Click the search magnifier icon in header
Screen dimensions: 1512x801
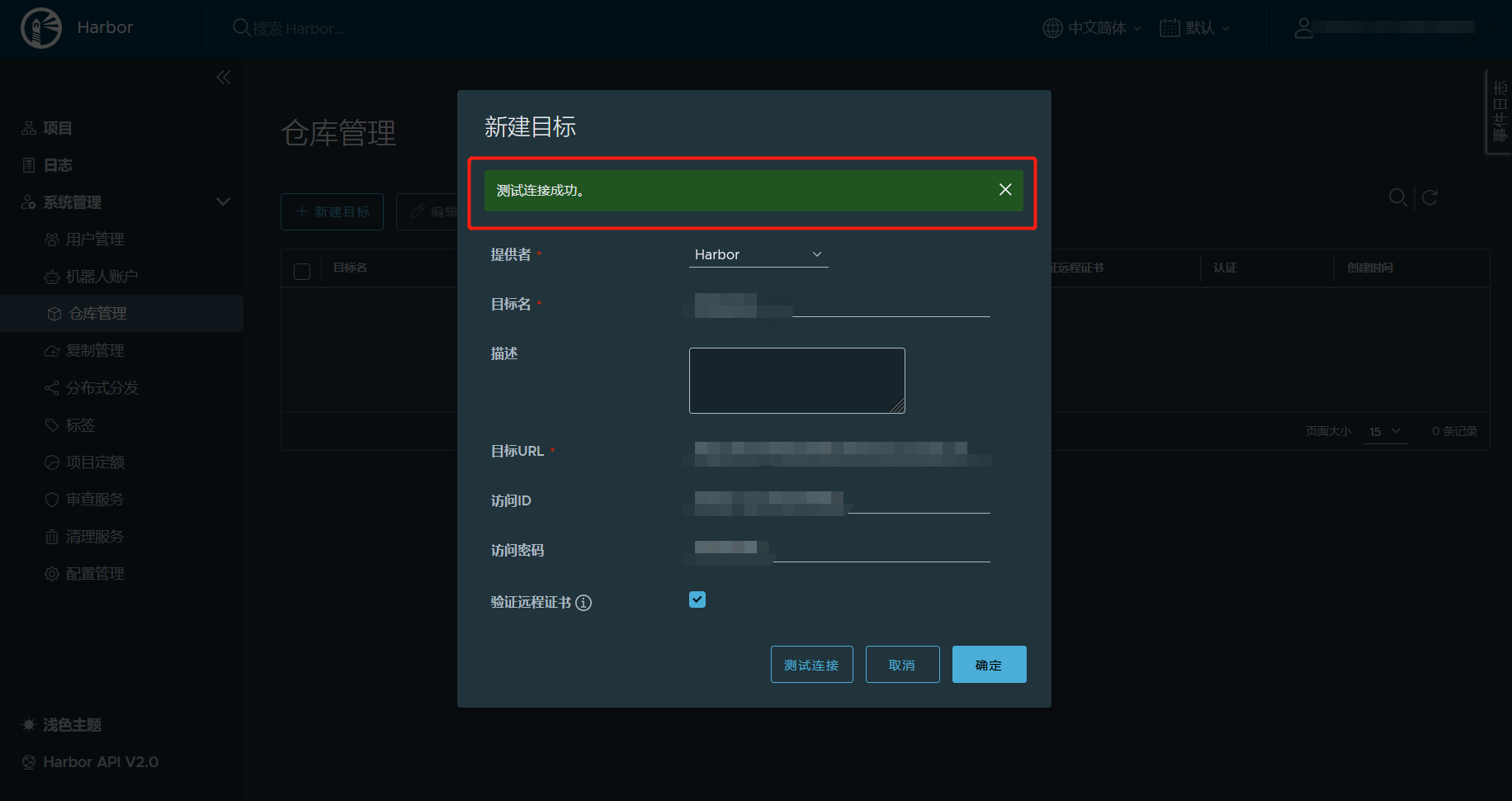(x=241, y=28)
